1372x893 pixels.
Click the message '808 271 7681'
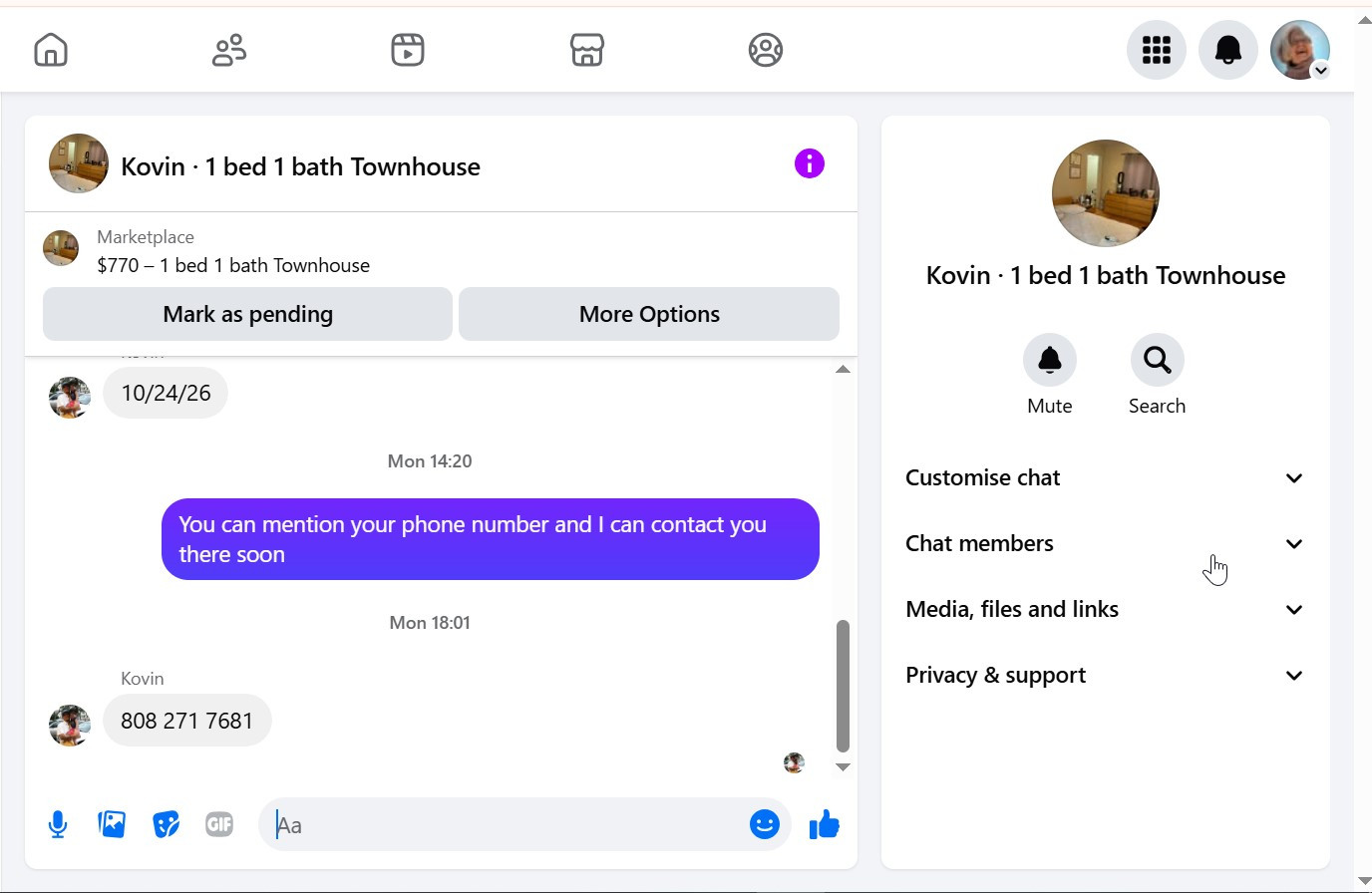point(187,721)
